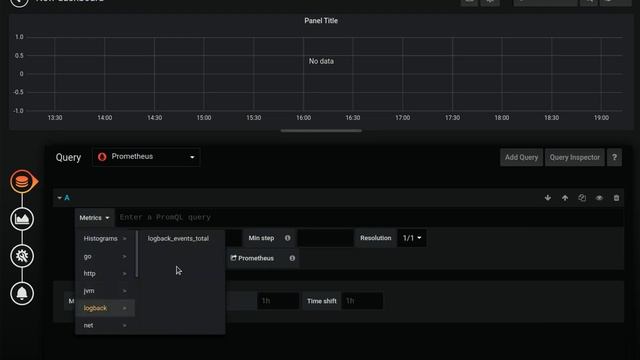Open the Alert tab bell icon

(22, 293)
